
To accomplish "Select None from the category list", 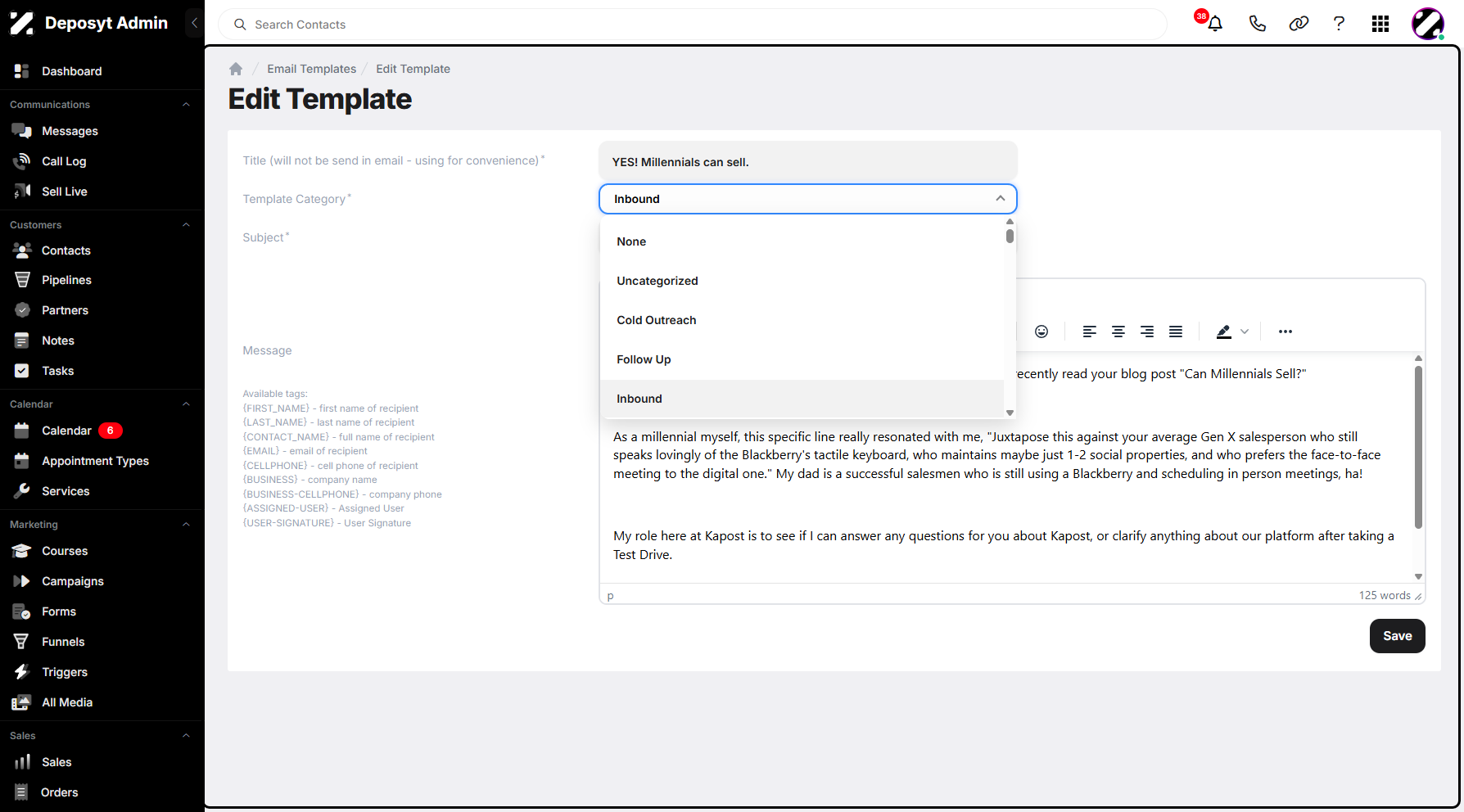I will [802, 241].
